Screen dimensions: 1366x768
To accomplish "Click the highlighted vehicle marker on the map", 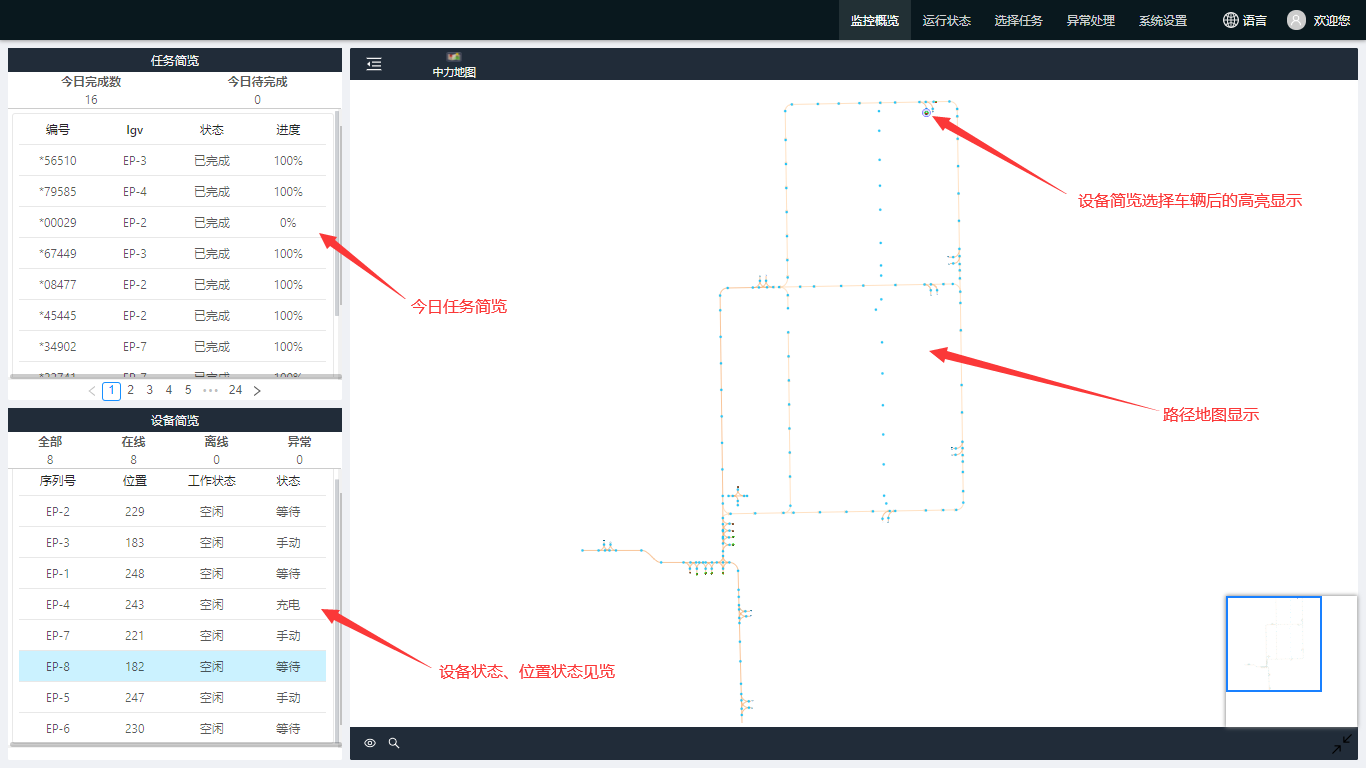I will [926, 113].
